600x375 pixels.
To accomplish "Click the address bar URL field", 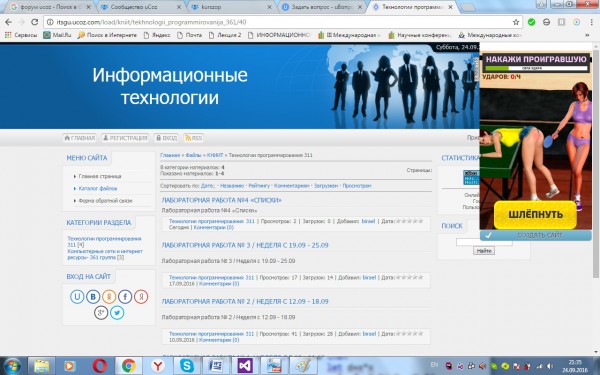I will (x=283, y=22).
